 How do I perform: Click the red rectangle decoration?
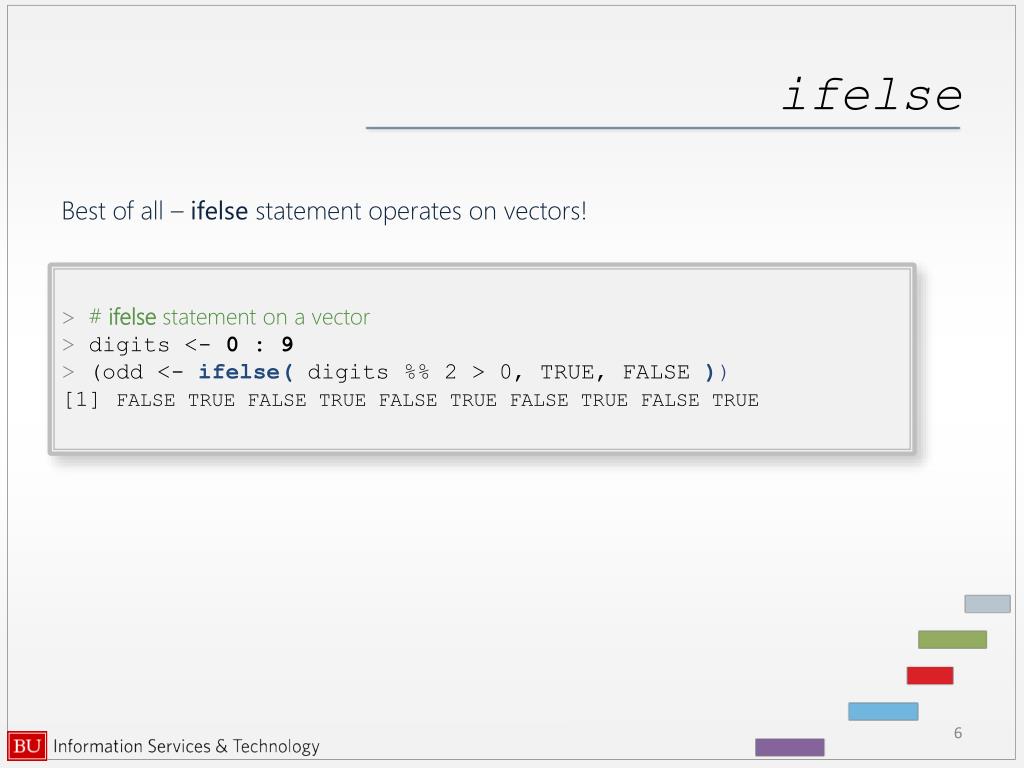click(929, 675)
